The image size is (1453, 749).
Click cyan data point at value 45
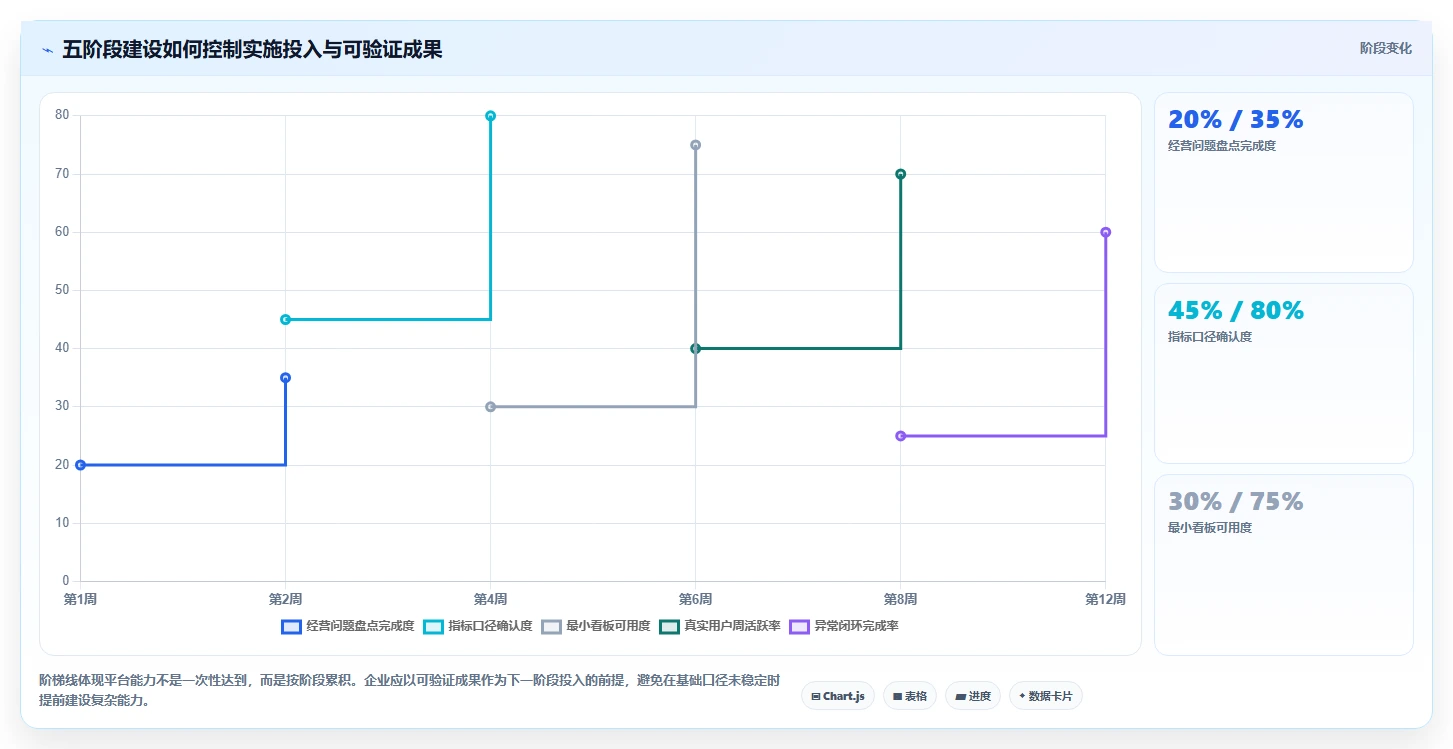point(285,320)
